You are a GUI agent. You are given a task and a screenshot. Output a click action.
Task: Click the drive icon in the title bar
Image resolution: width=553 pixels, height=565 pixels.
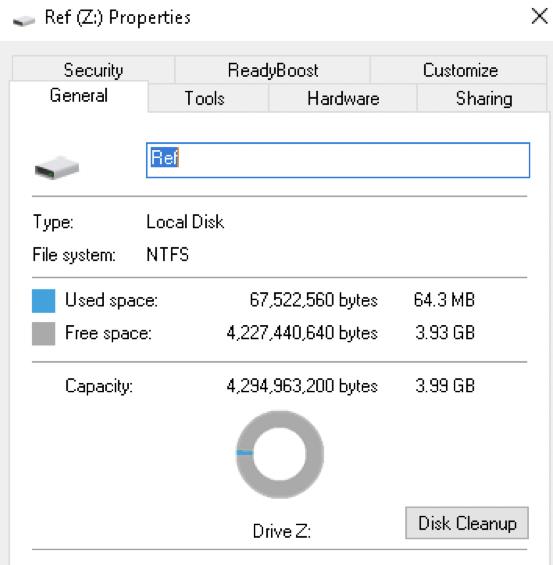pos(24,21)
